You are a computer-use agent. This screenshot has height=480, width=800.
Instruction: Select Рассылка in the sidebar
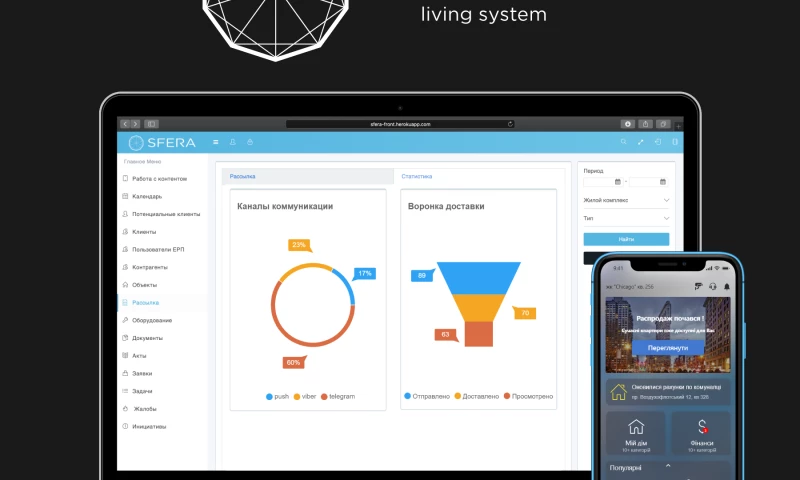pyautogui.click(x=162, y=302)
